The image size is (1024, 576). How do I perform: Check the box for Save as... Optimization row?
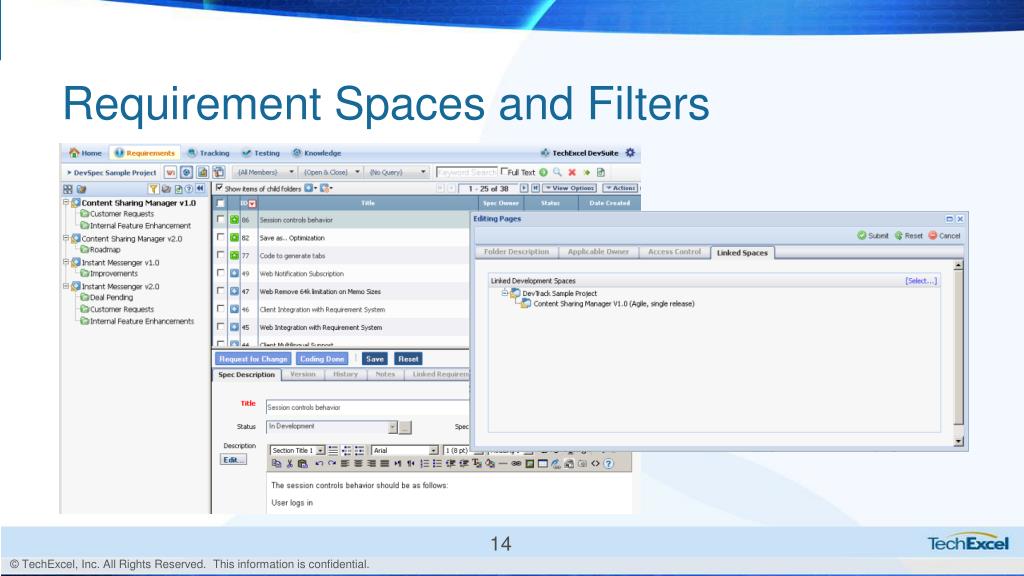pyautogui.click(x=221, y=237)
